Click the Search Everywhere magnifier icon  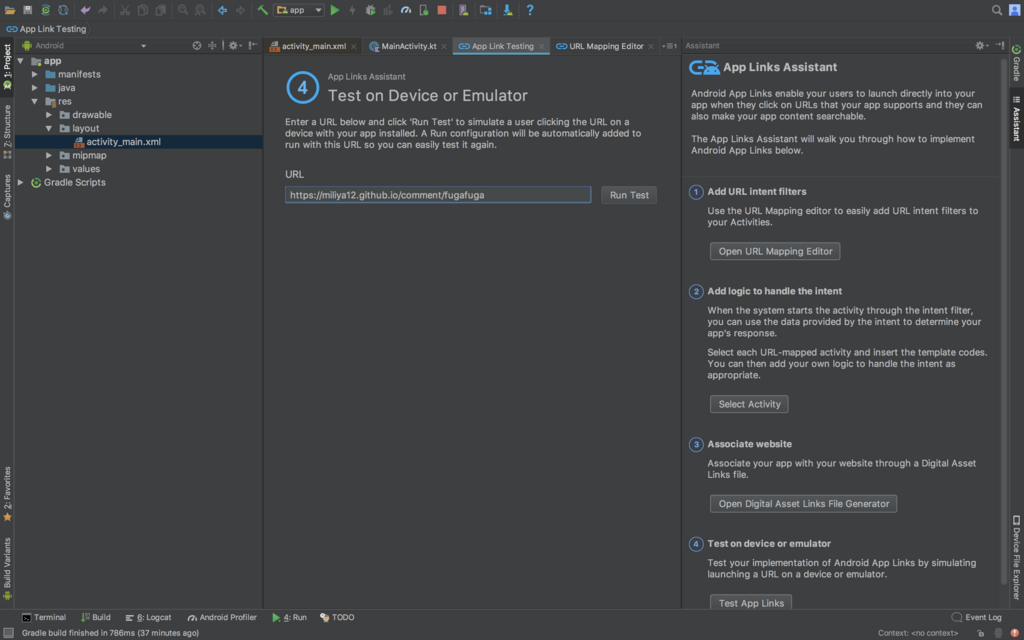pyautogui.click(x=997, y=10)
